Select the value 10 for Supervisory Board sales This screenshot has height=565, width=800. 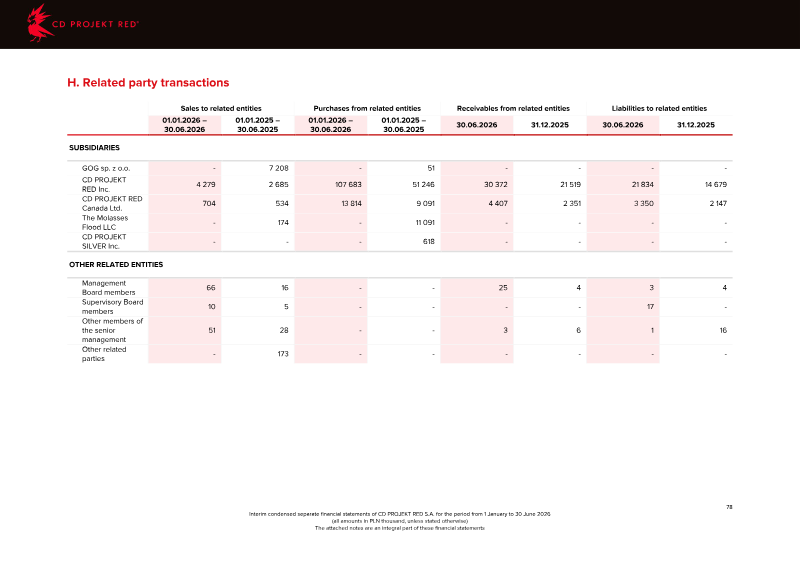click(212, 307)
